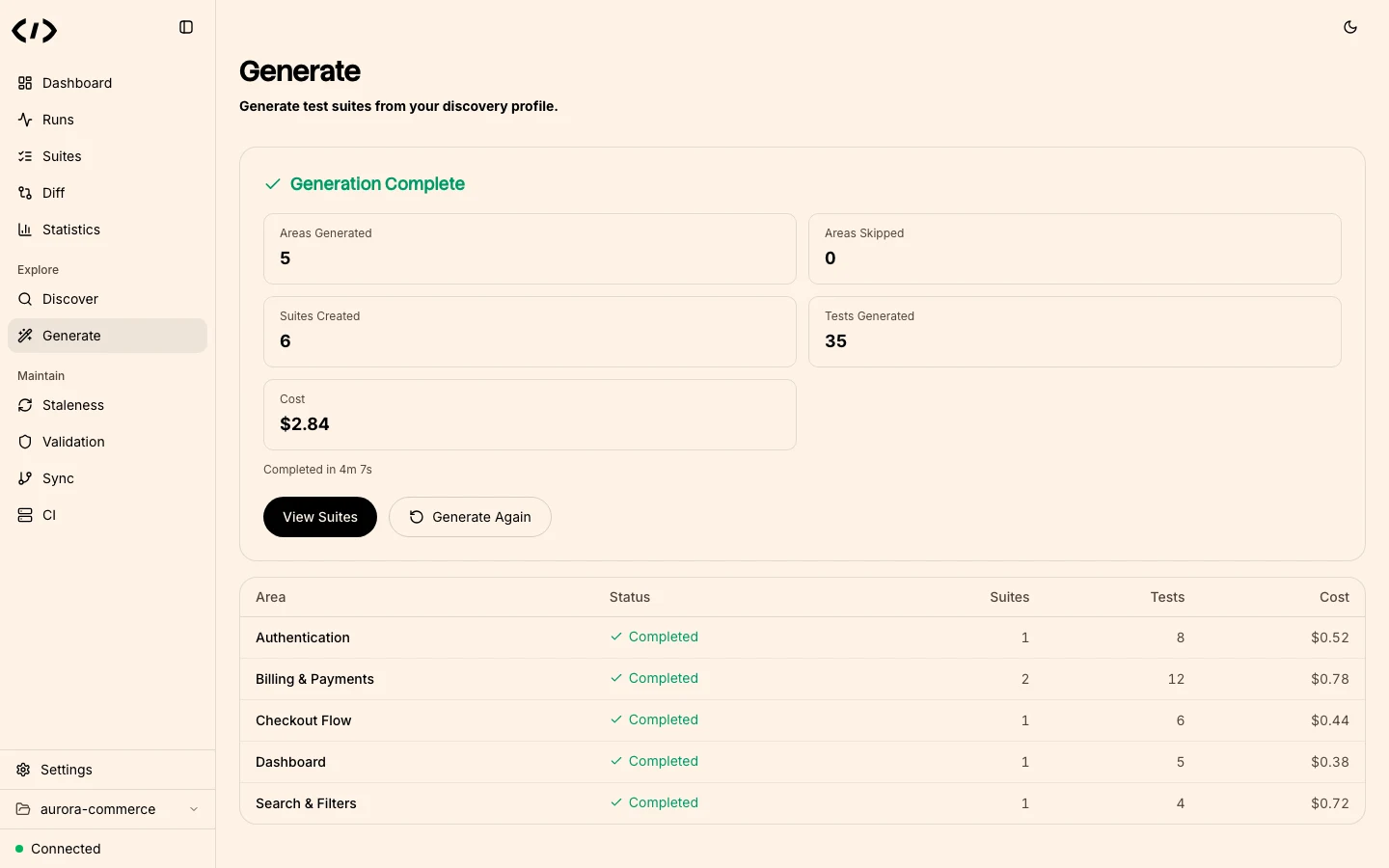The height and width of the screenshot is (868, 1389).
Task: Select the Billing & Payments row
Action: 314,679
